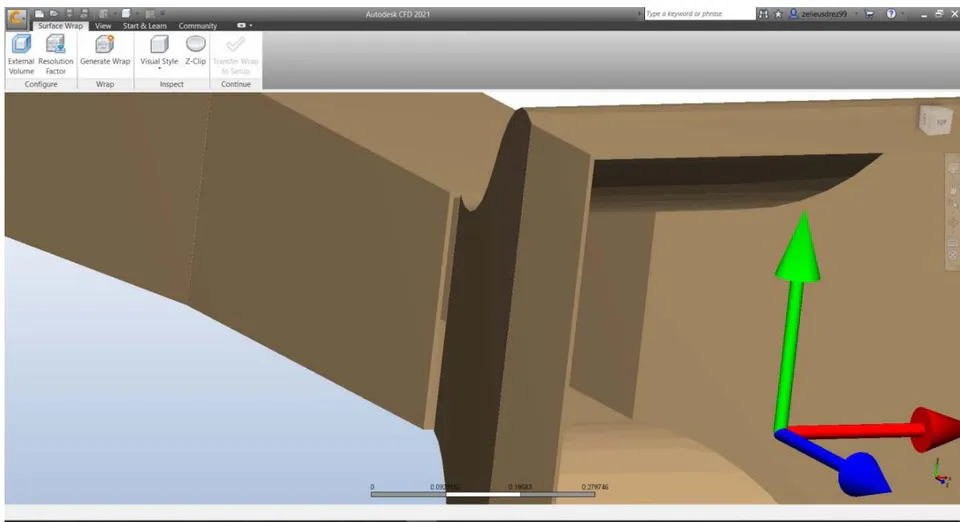Image resolution: width=960 pixels, height=522 pixels.
Task: Click the scale bar at the viewport bottom
Action: tap(482, 494)
